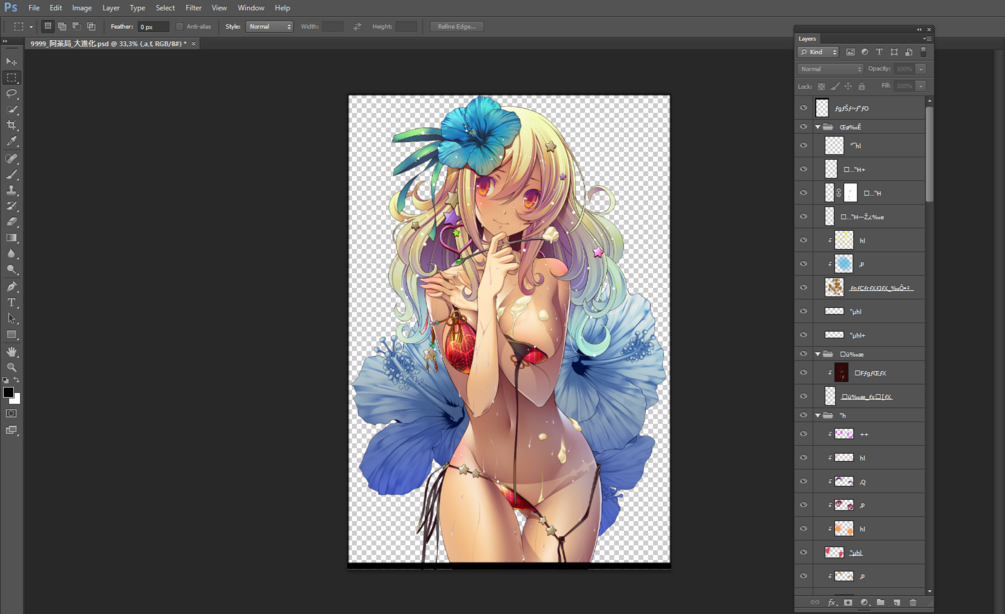Select the Eraser tool

(12, 222)
